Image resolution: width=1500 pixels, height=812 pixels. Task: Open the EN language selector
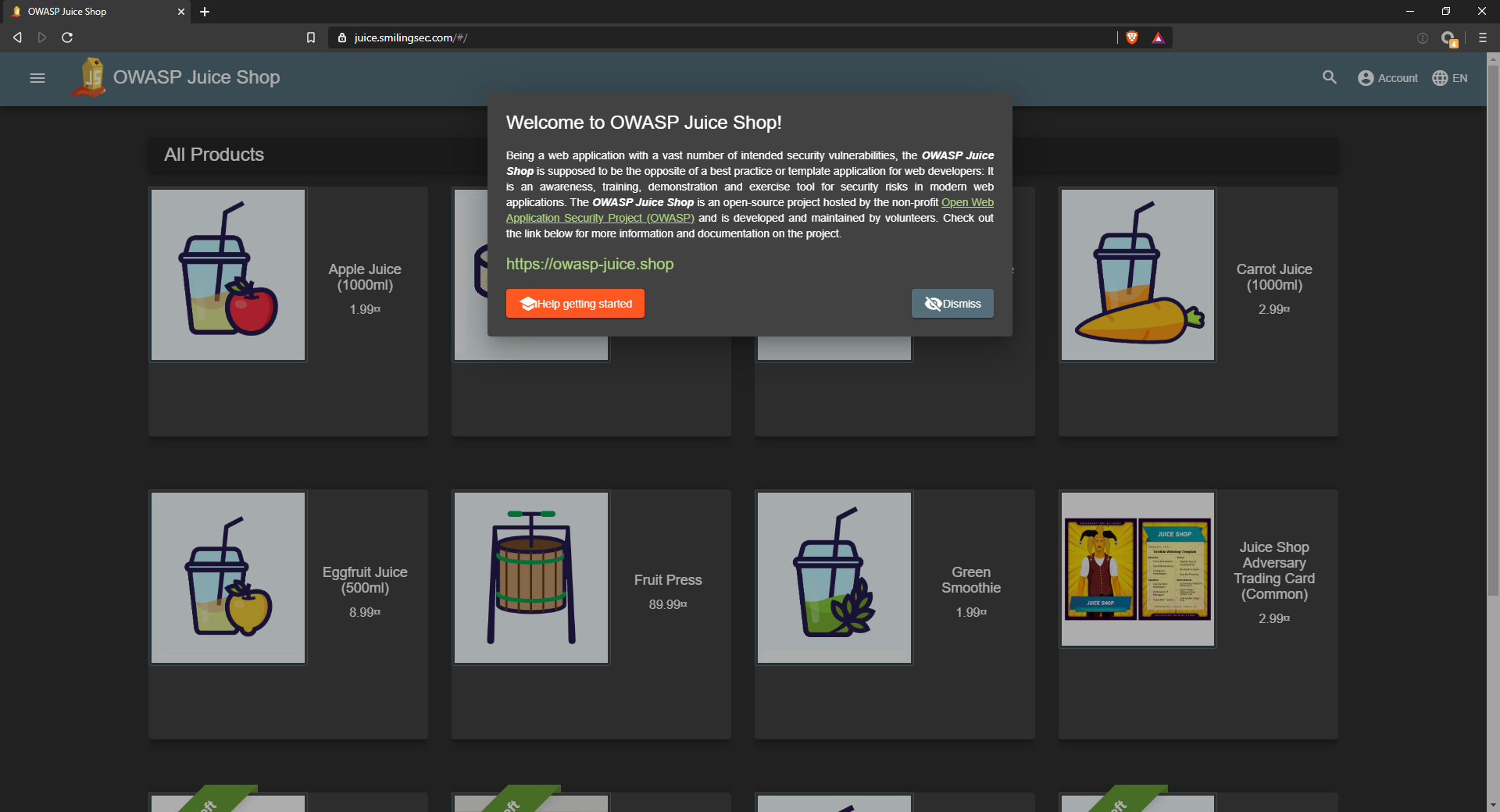[1450, 78]
